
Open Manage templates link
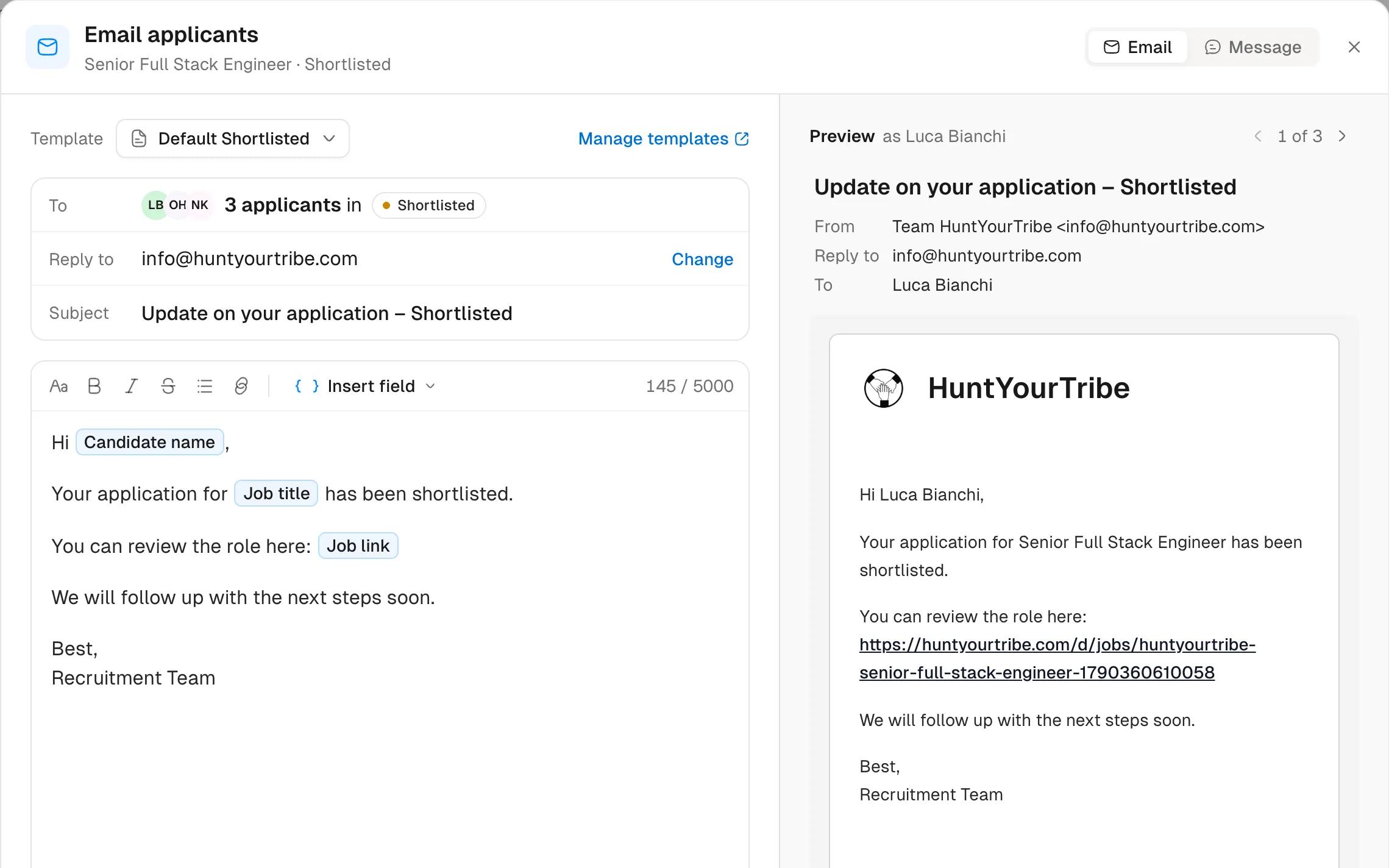pyautogui.click(x=663, y=139)
